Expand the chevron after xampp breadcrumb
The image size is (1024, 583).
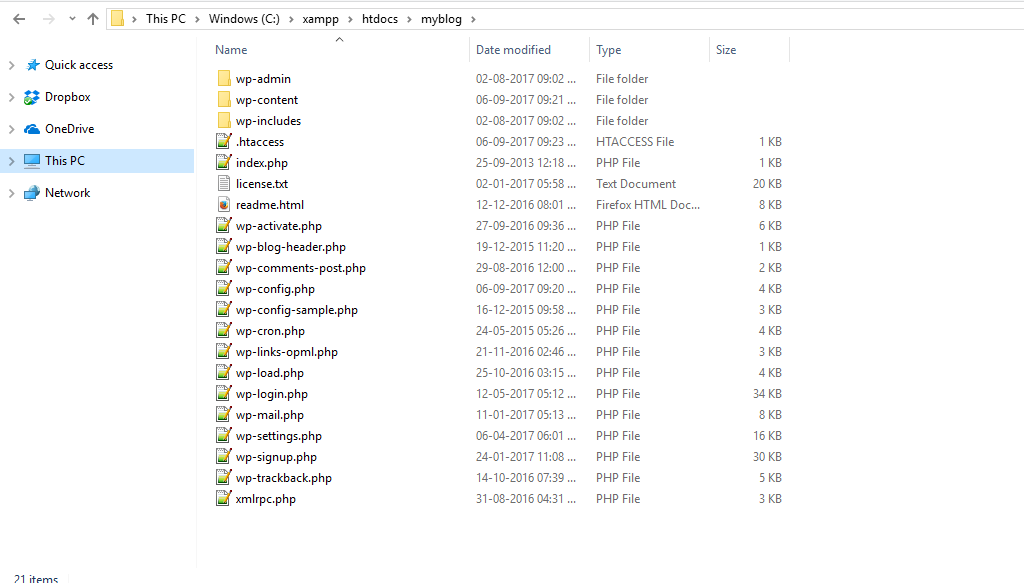[x=351, y=19]
